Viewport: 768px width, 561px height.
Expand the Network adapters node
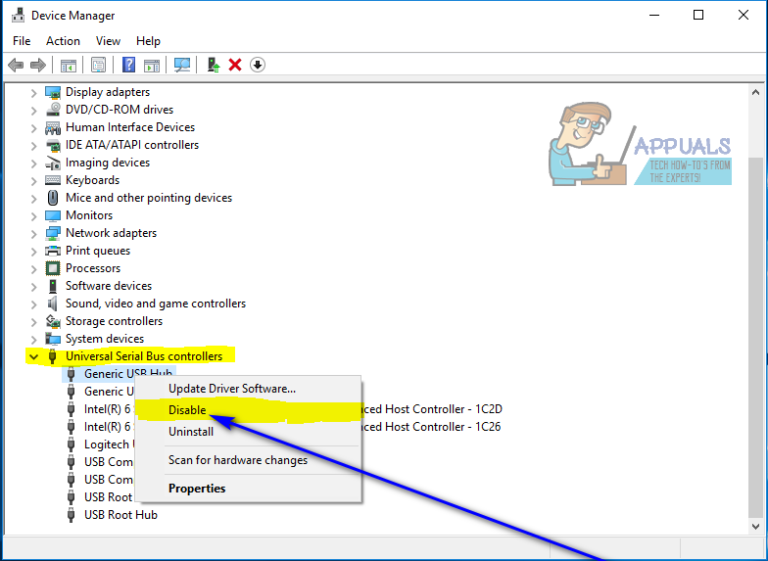click(x=34, y=234)
